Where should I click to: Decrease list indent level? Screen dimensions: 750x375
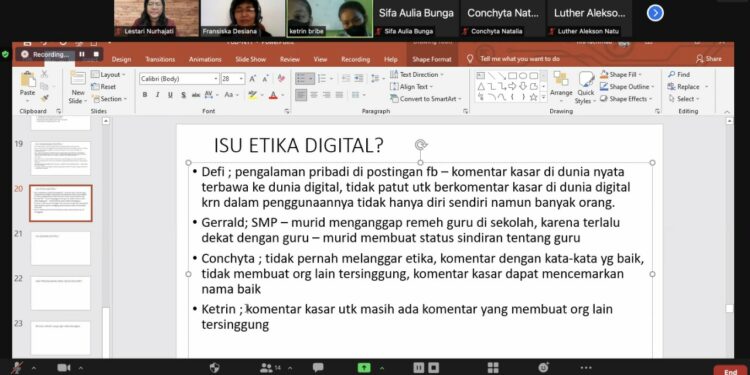pyautogui.click(x=346, y=78)
